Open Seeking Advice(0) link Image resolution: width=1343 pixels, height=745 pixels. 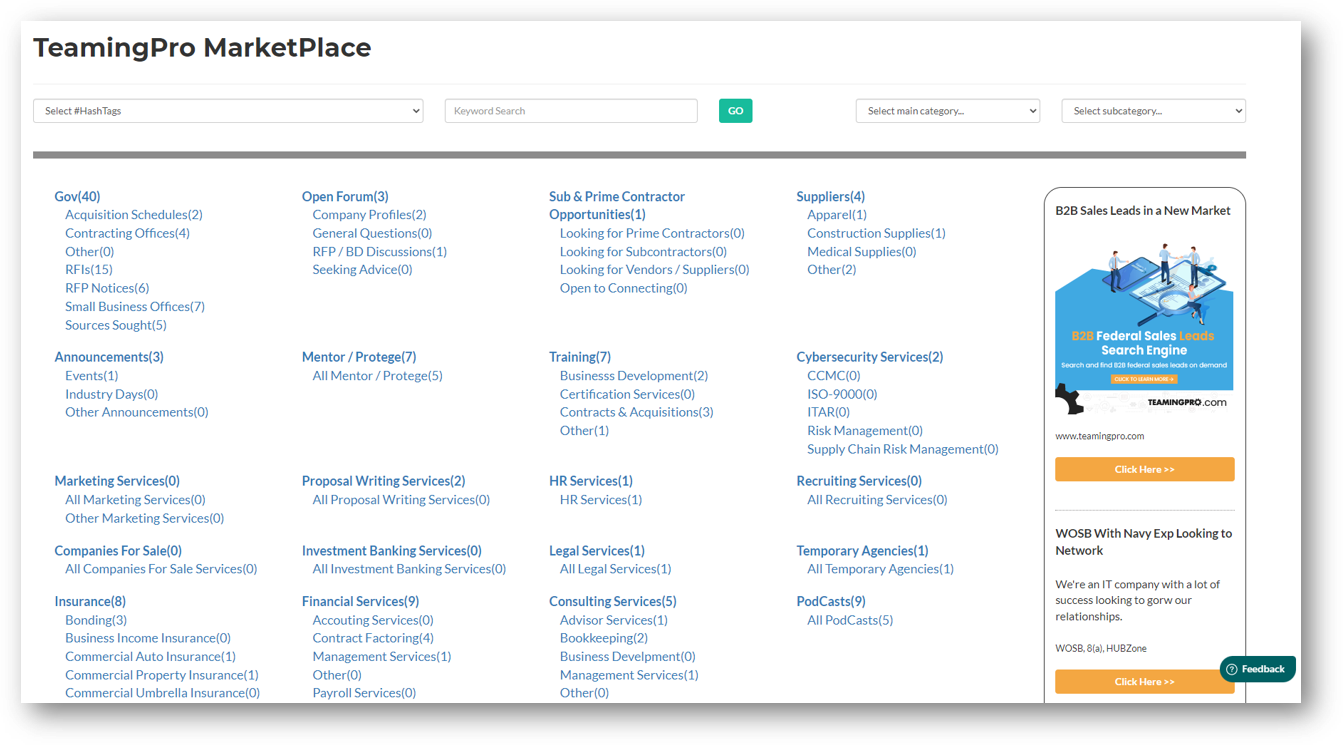362,270
